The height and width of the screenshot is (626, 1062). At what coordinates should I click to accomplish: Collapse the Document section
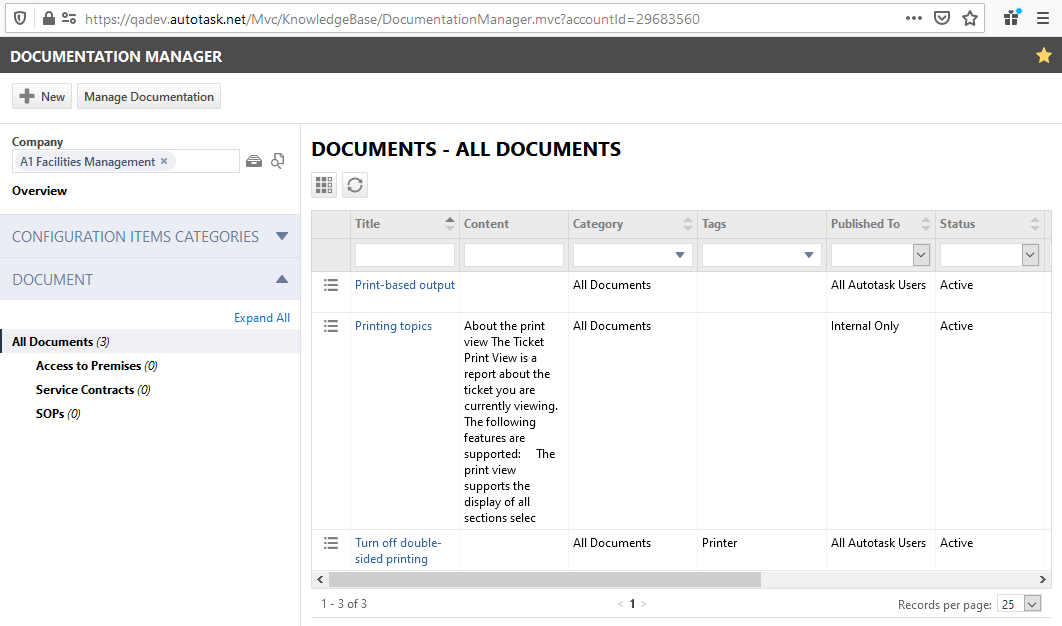(x=282, y=279)
